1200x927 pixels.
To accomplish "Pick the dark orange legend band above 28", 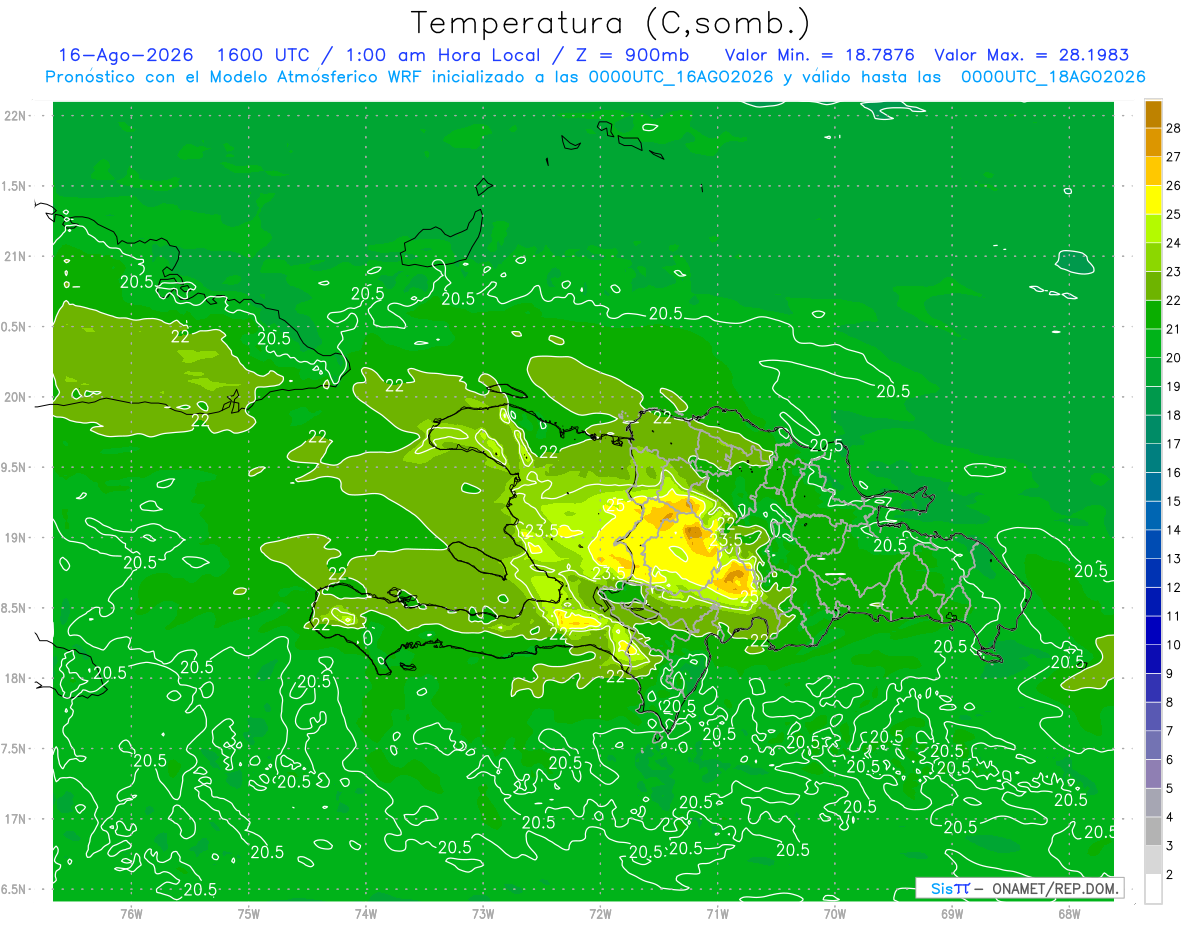I will point(1153,113).
